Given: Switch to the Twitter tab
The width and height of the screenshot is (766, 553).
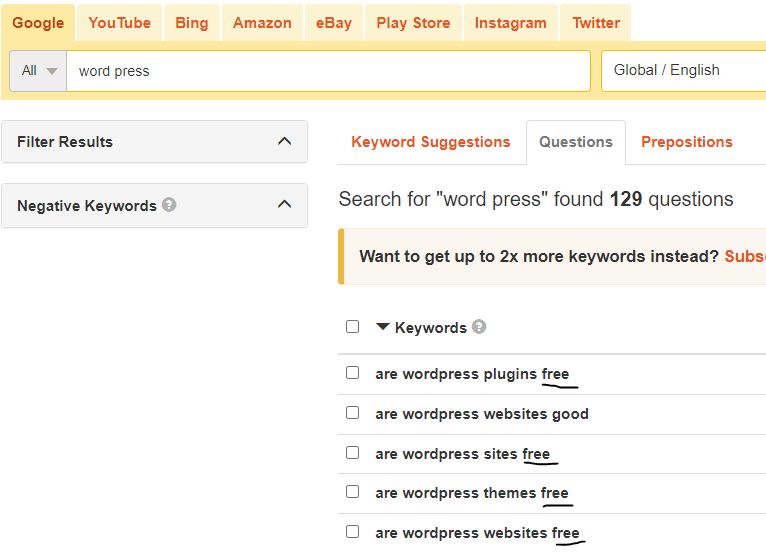Looking at the screenshot, I should (596, 23).
